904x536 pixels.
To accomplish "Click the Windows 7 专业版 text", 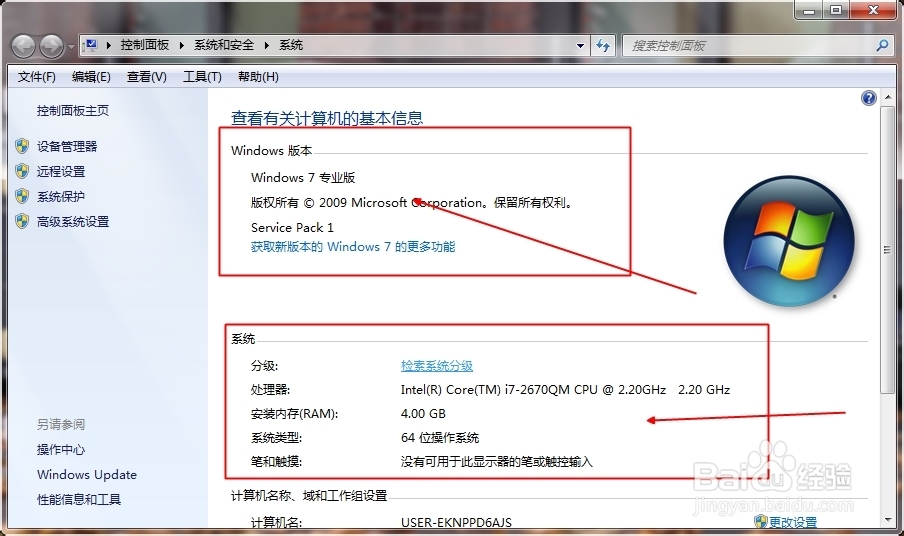I will pos(303,178).
